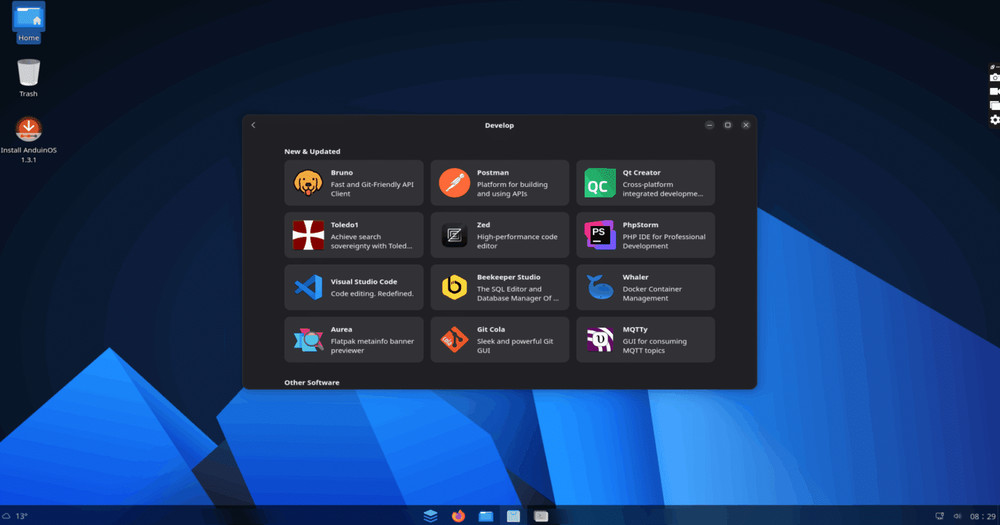Open the side panel settings gear
This screenshot has width=1000, height=525.
point(994,120)
